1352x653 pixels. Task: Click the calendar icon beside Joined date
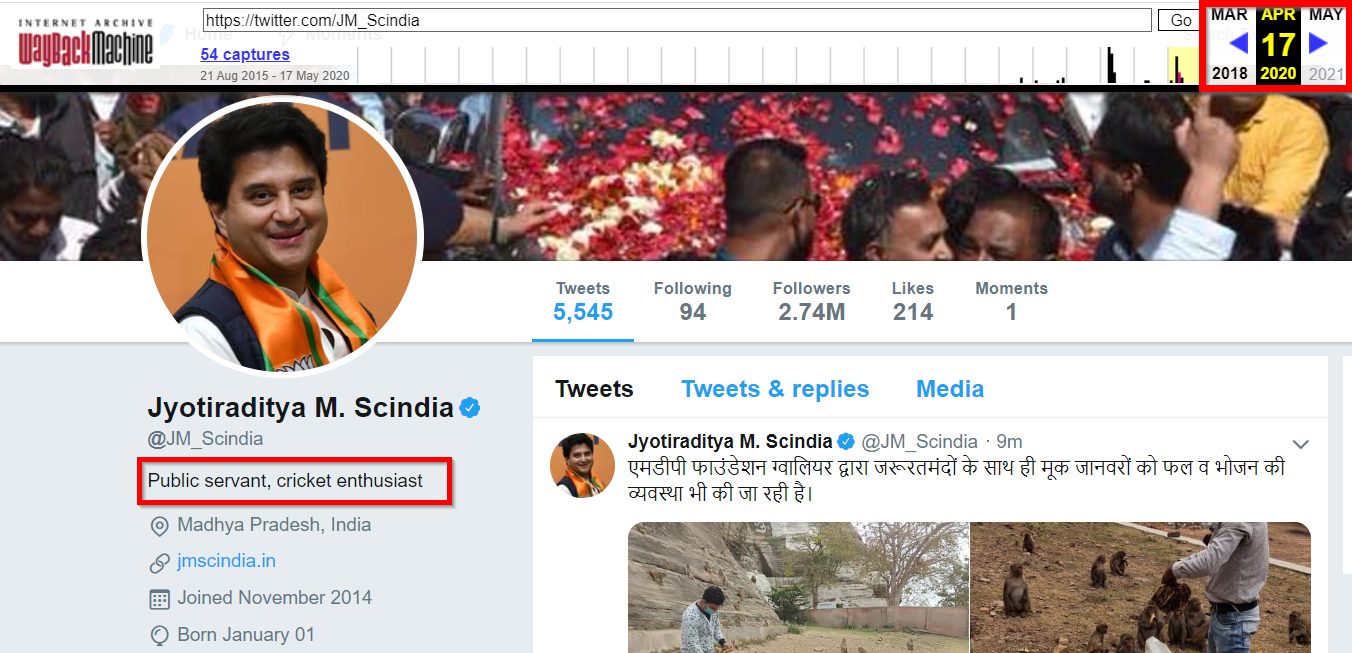pyautogui.click(x=159, y=599)
